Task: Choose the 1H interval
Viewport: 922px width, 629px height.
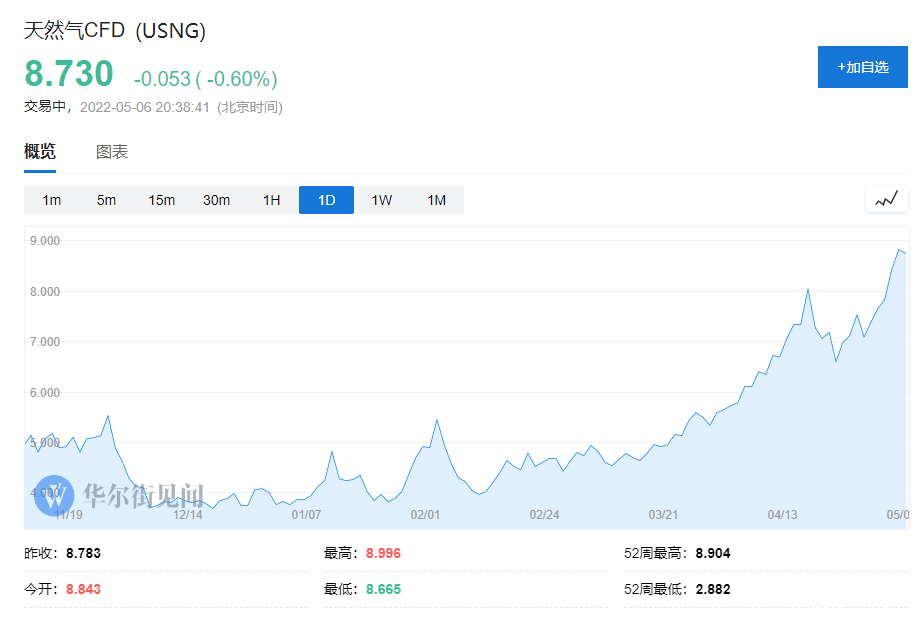Action: pos(271,200)
